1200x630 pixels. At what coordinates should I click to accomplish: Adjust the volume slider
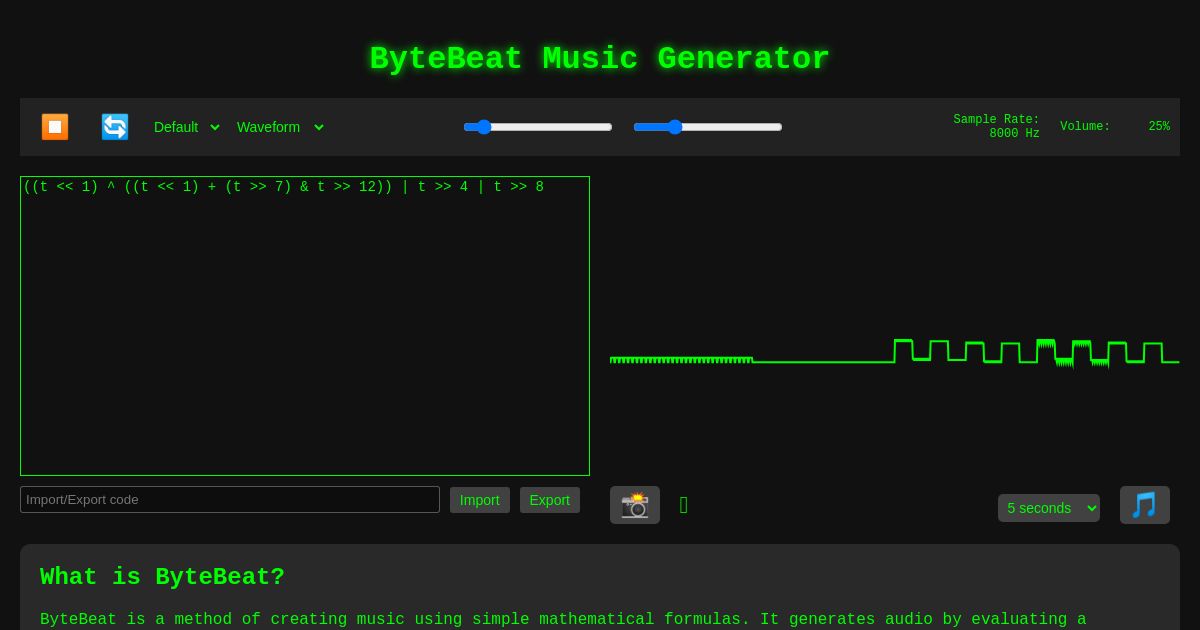[708, 127]
